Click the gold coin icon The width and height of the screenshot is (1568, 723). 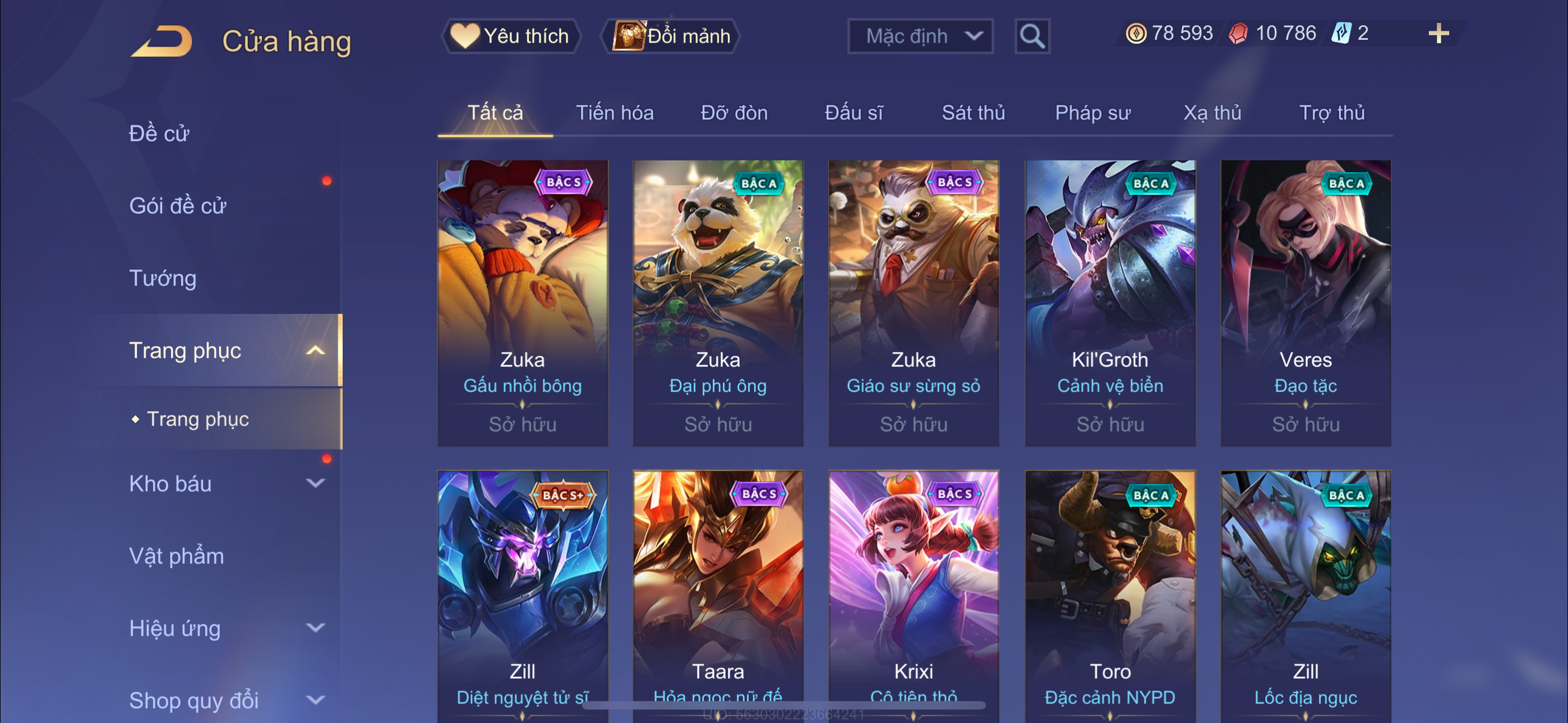(x=1136, y=34)
